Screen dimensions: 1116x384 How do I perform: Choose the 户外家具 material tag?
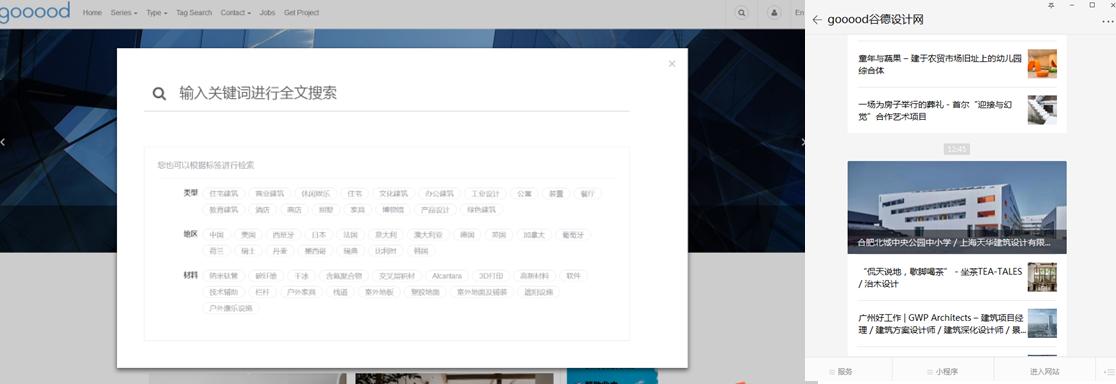pyautogui.click(x=301, y=292)
